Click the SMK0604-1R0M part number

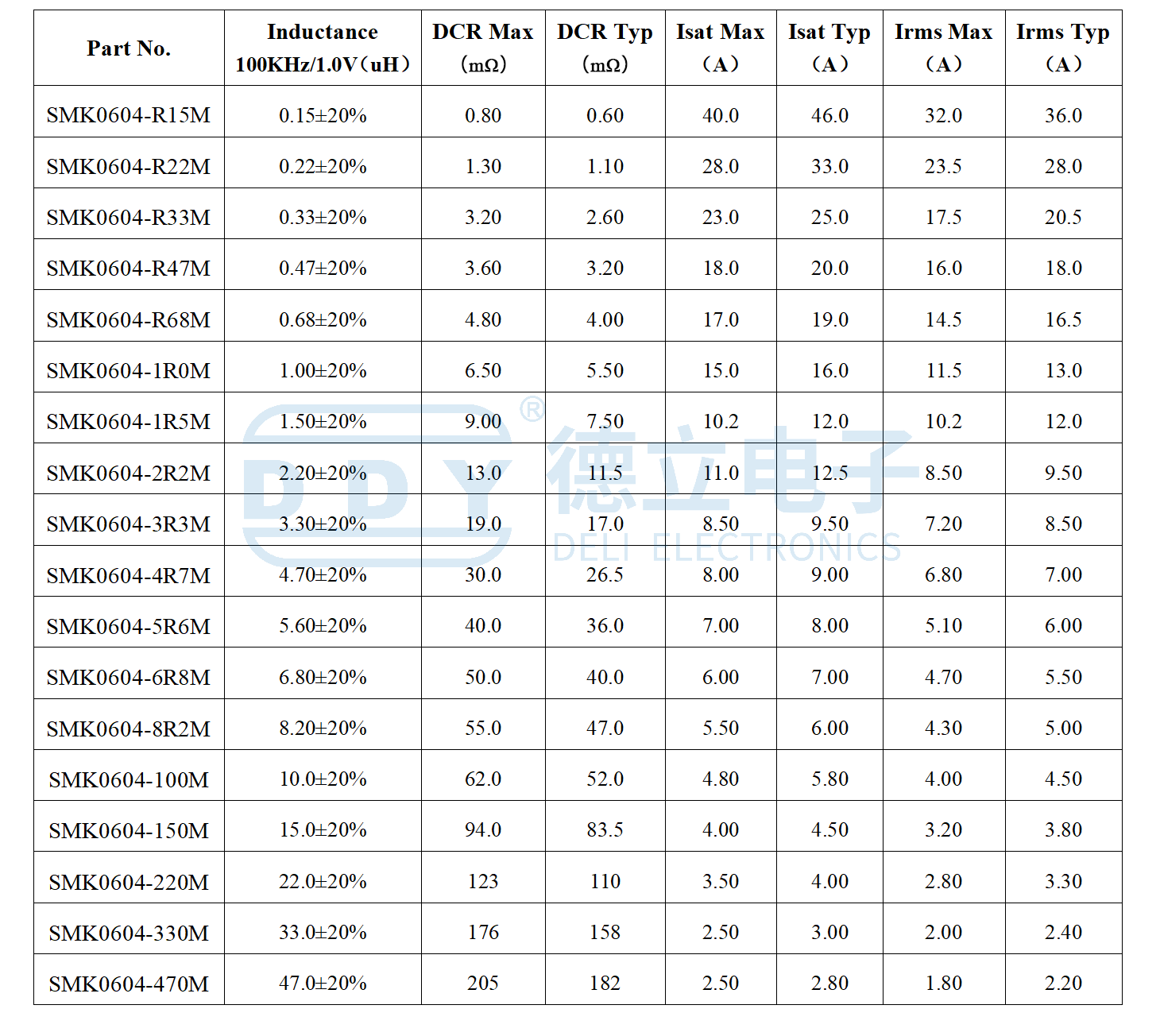point(129,371)
